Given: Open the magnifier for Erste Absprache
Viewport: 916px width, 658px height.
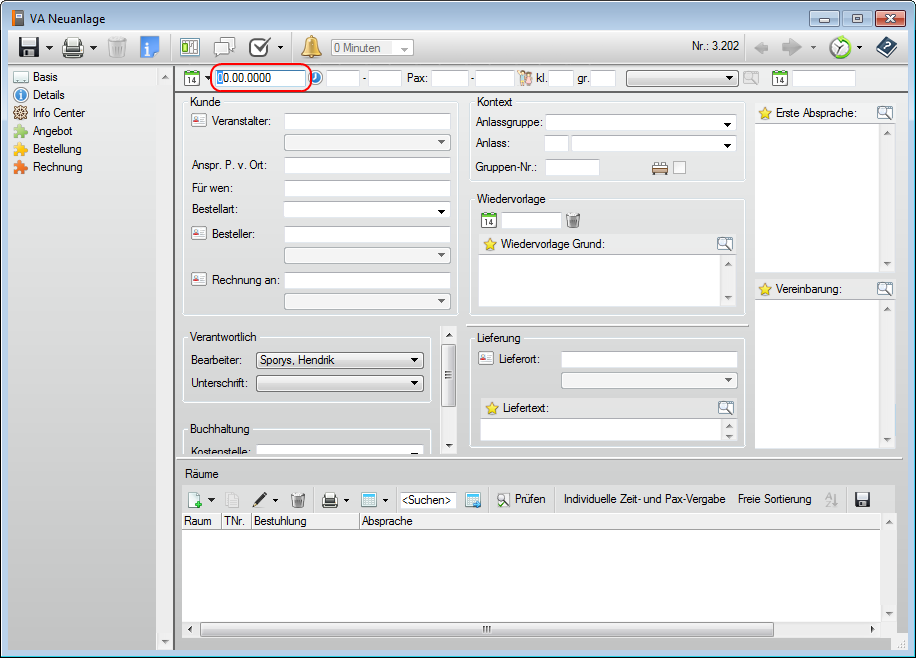Looking at the screenshot, I should (884, 113).
